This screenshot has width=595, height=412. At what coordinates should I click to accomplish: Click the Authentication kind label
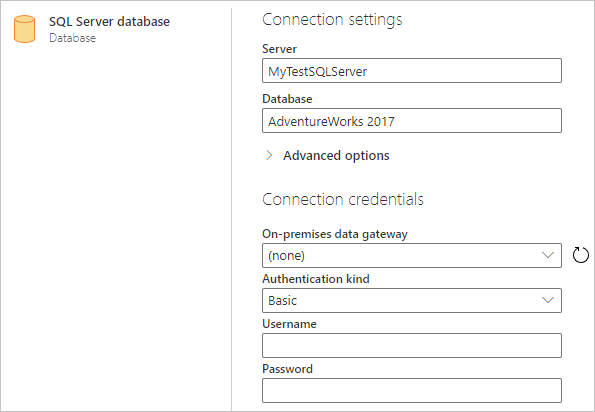point(316,279)
